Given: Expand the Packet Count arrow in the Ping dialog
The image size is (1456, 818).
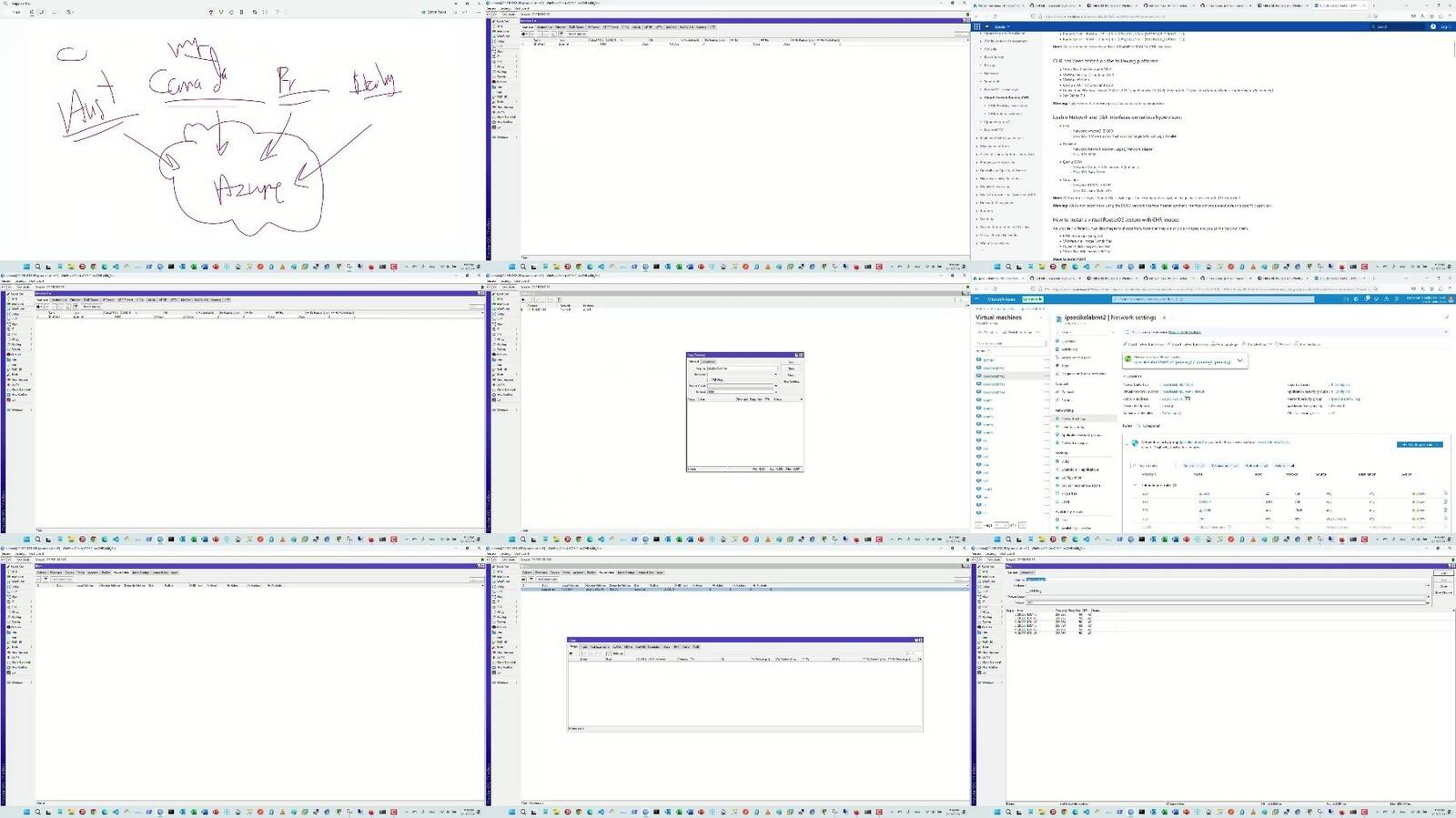Looking at the screenshot, I should point(775,386).
